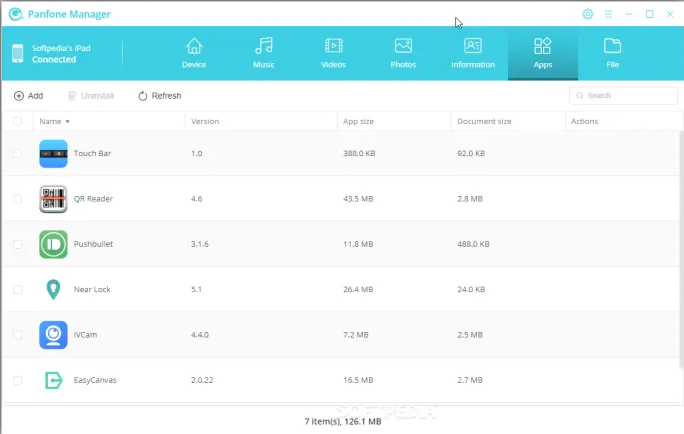Check the Pushbullet row checkbox
Image resolution: width=684 pixels, height=434 pixels.
[17, 244]
